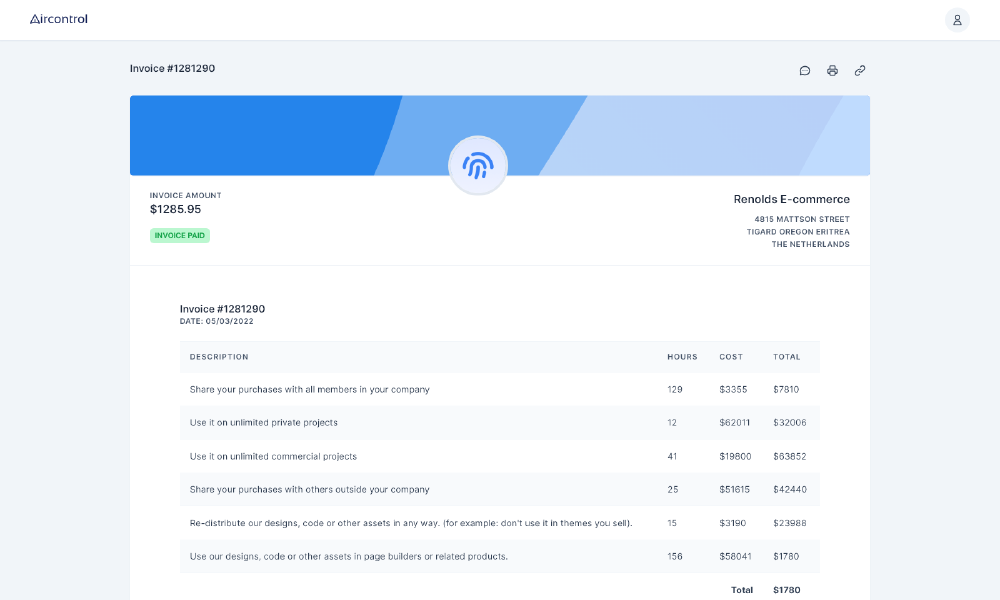This screenshot has height=600, width=1000.
Task: Select the Aircontrol wordmark in the header
Action: [x=58, y=18]
